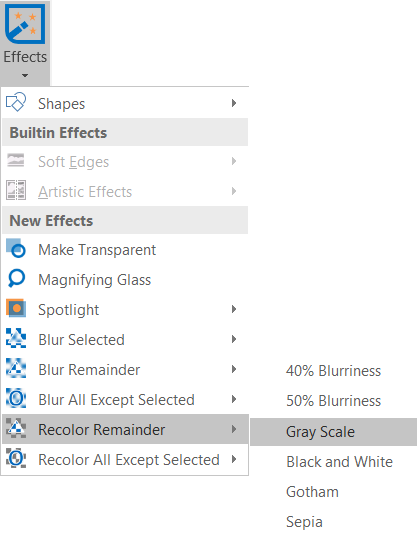Choose Gray Scale from submenu
Screen dimensions: 417x540
point(333,432)
